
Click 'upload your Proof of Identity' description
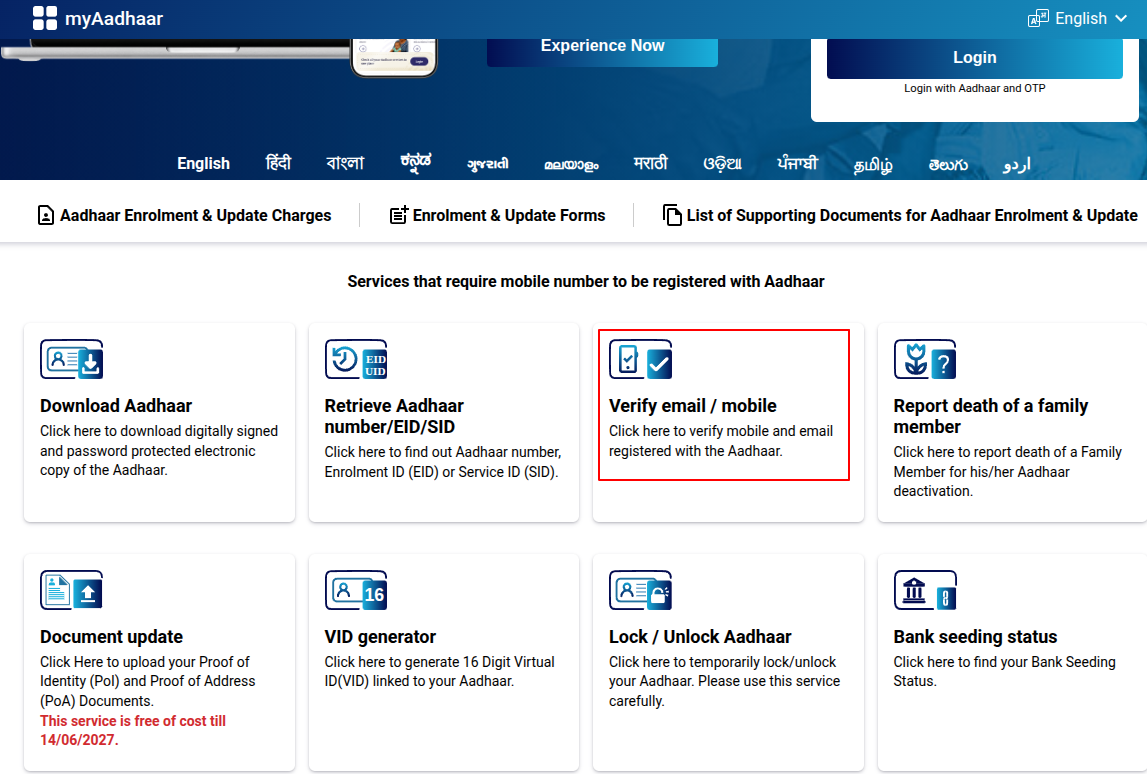tap(147, 681)
